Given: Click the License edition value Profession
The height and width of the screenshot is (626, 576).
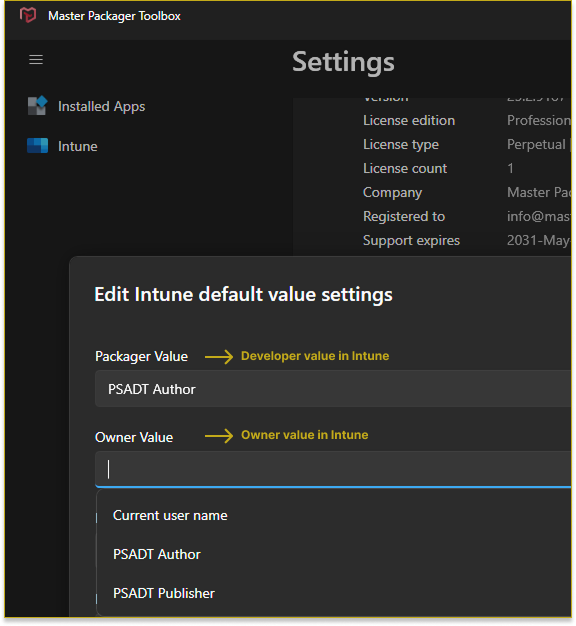Looking at the screenshot, I should [538, 121].
